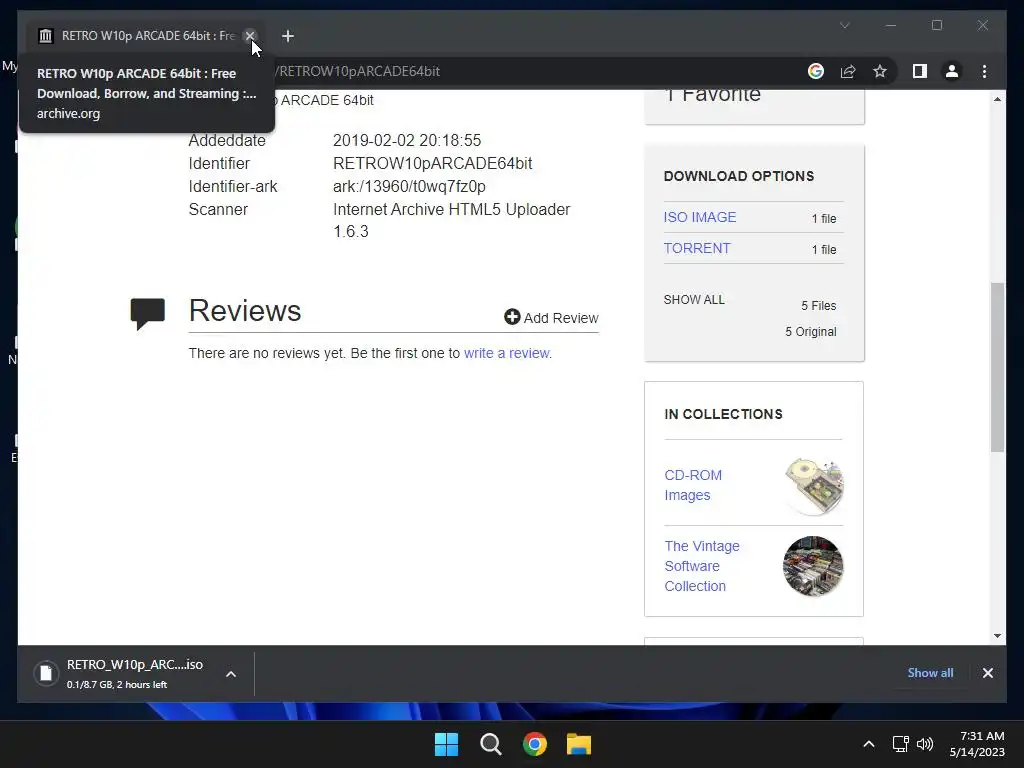
Task: Click the archive.org tab favicon
Action: (x=45, y=36)
